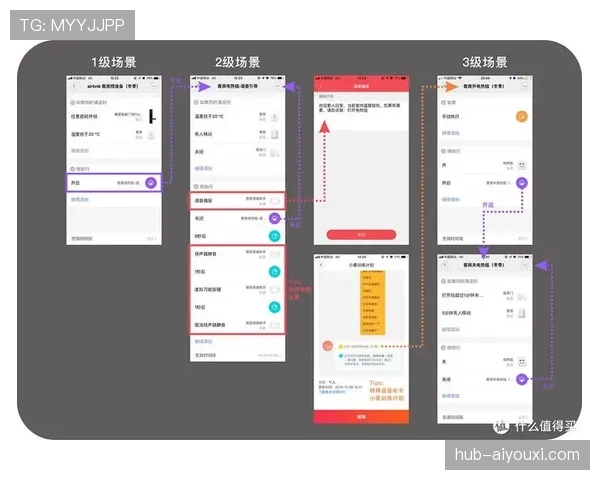The height and width of the screenshot is (480, 600).
Task: Tap door sensor icon on 客房关电热毯 screen
Action: click(522, 296)
